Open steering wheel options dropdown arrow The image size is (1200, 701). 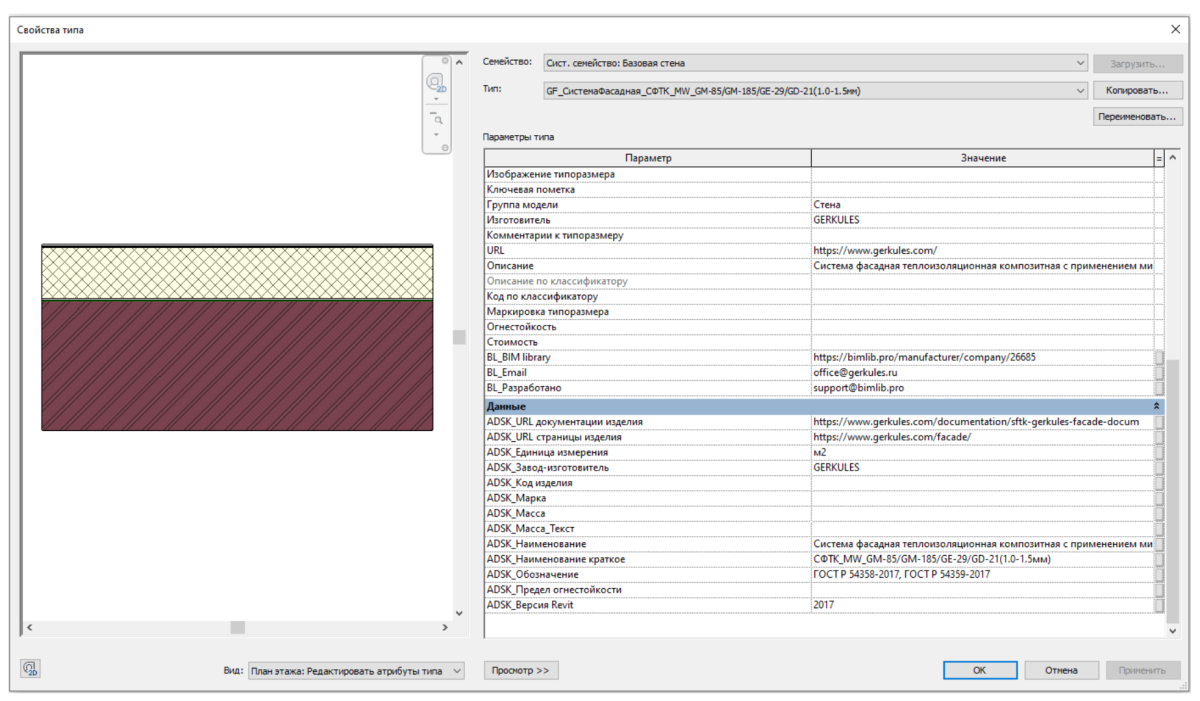(x=436, y=99)
